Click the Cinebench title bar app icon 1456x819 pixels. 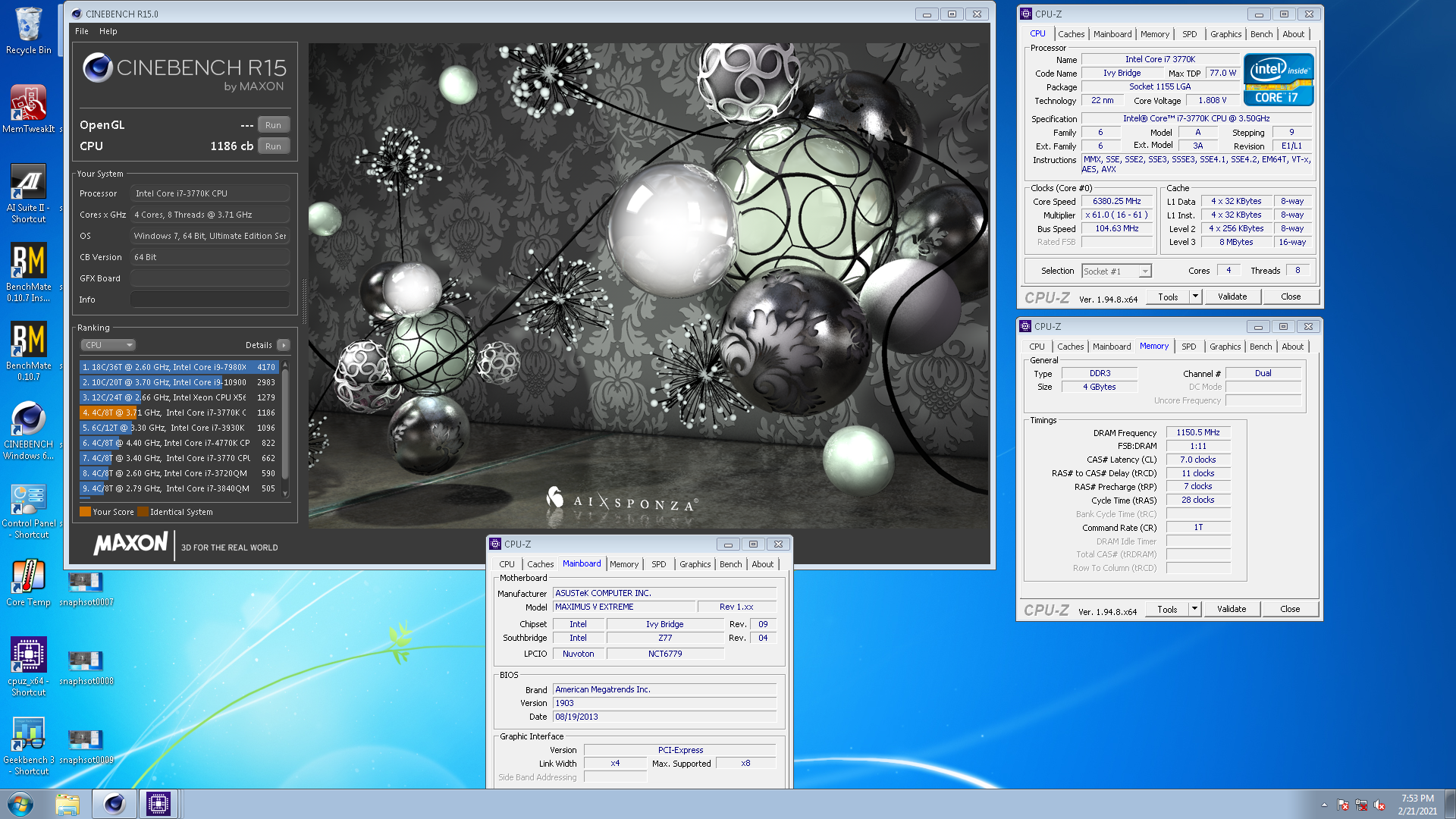(x=77, y=14)
